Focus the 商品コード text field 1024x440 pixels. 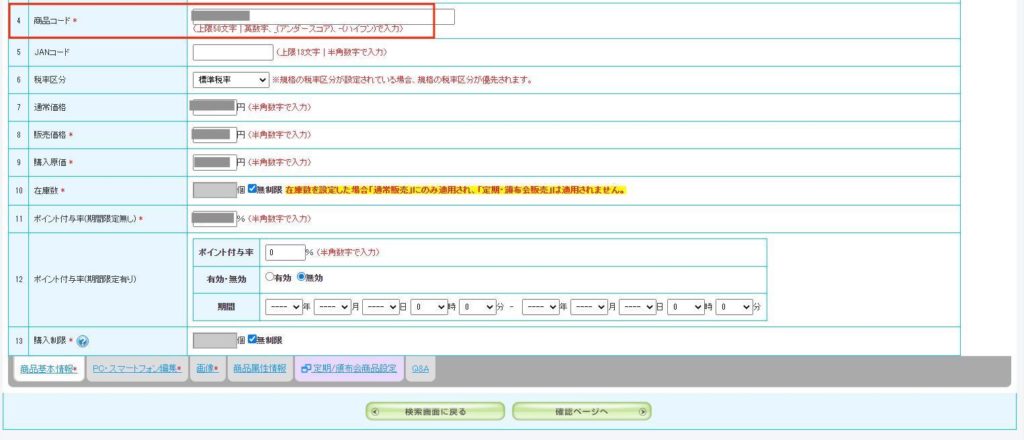tap(322, 17)
